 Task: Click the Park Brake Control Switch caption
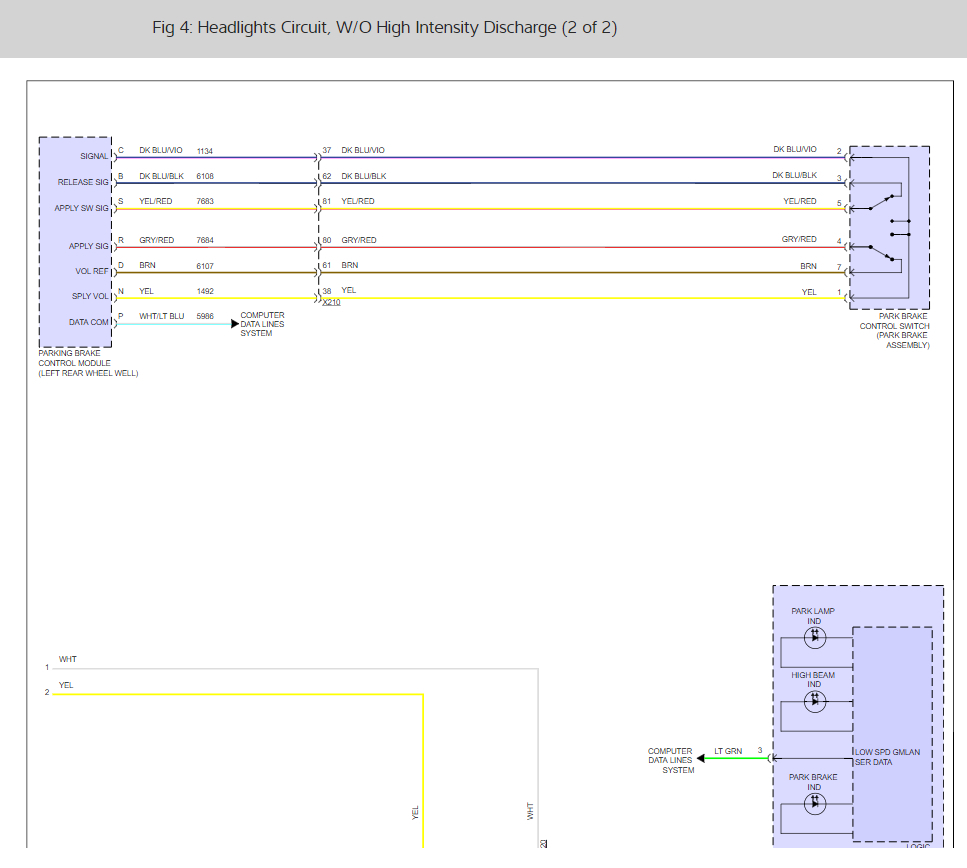(x=894, y=331)
